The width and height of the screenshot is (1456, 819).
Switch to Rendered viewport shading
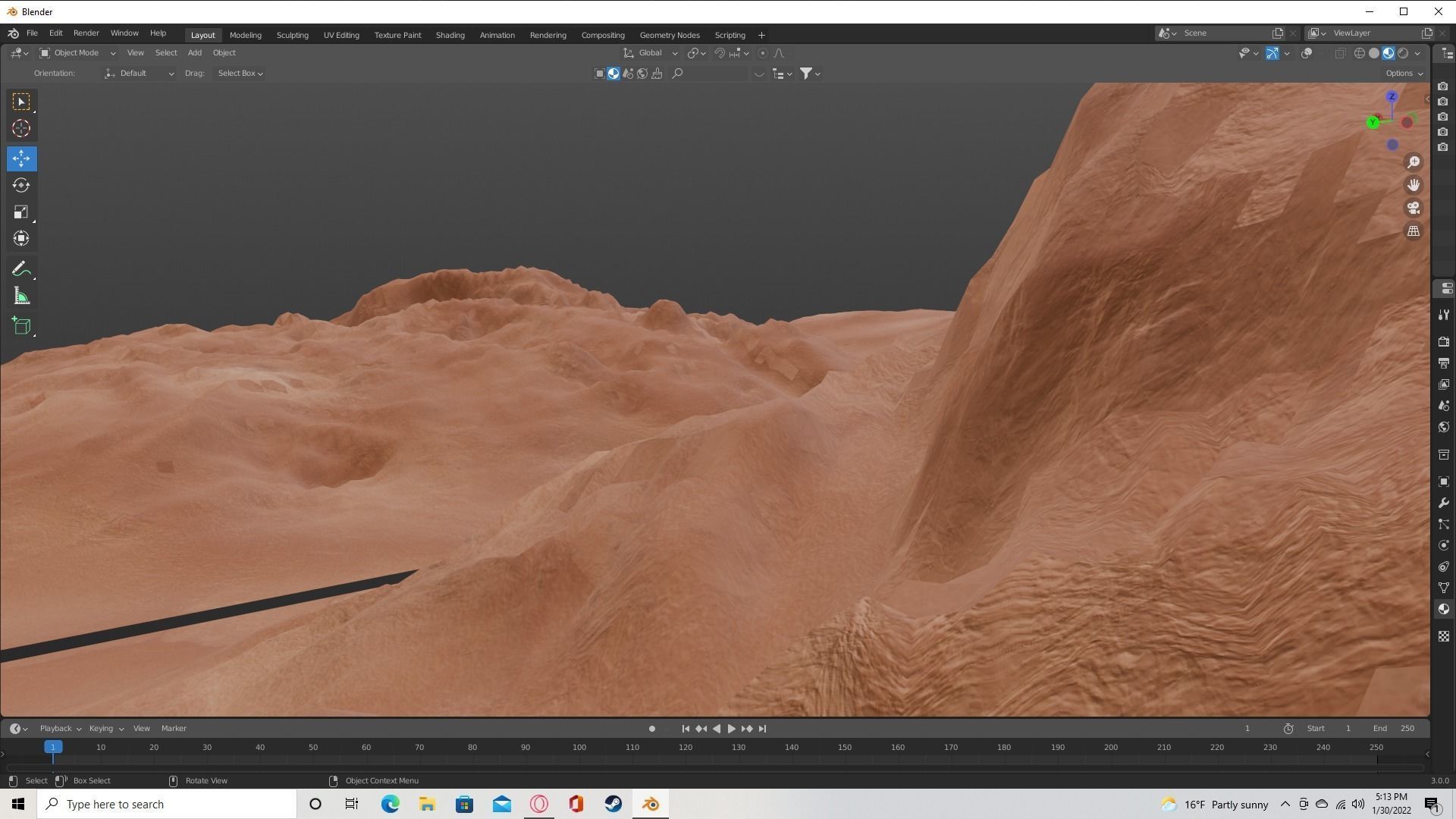pos(1403,53)
